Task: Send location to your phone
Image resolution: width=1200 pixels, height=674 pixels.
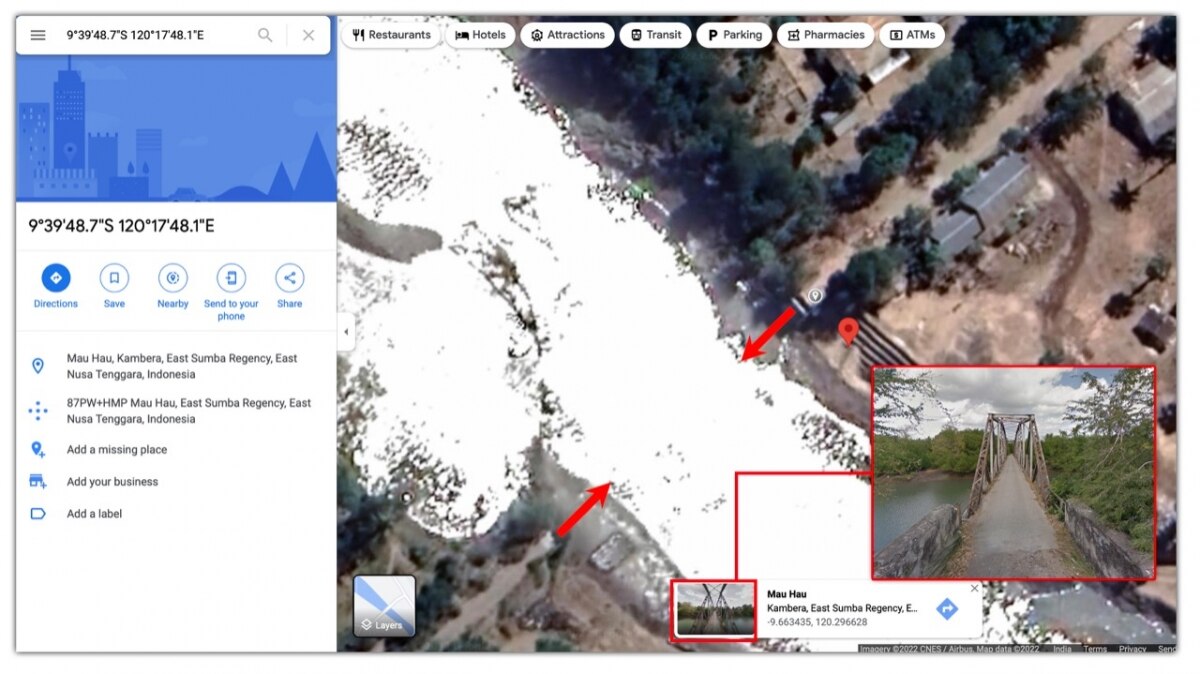Action: [231, 278]
